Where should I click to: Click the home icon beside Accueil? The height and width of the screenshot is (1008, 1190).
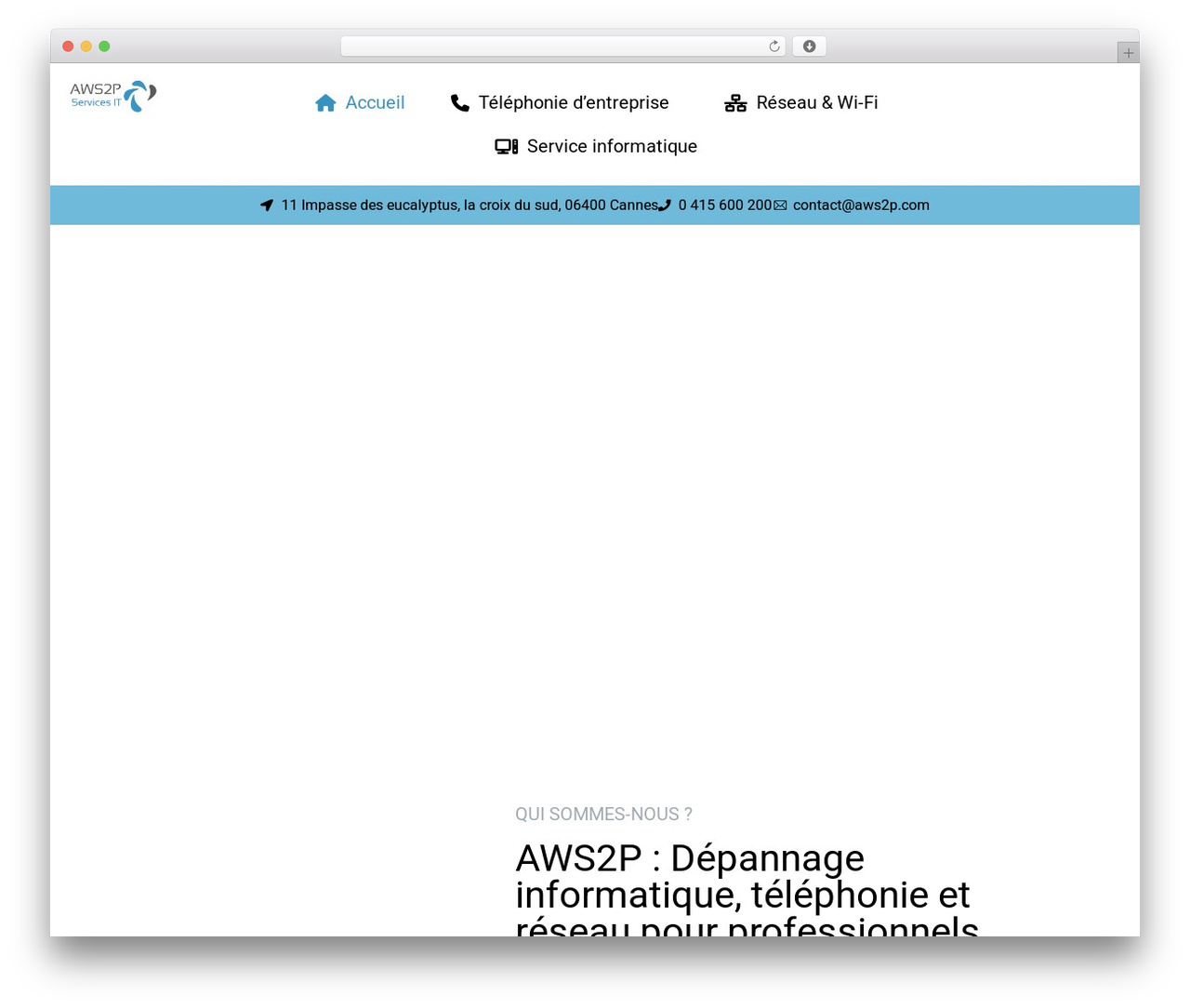tap(325, 103)
